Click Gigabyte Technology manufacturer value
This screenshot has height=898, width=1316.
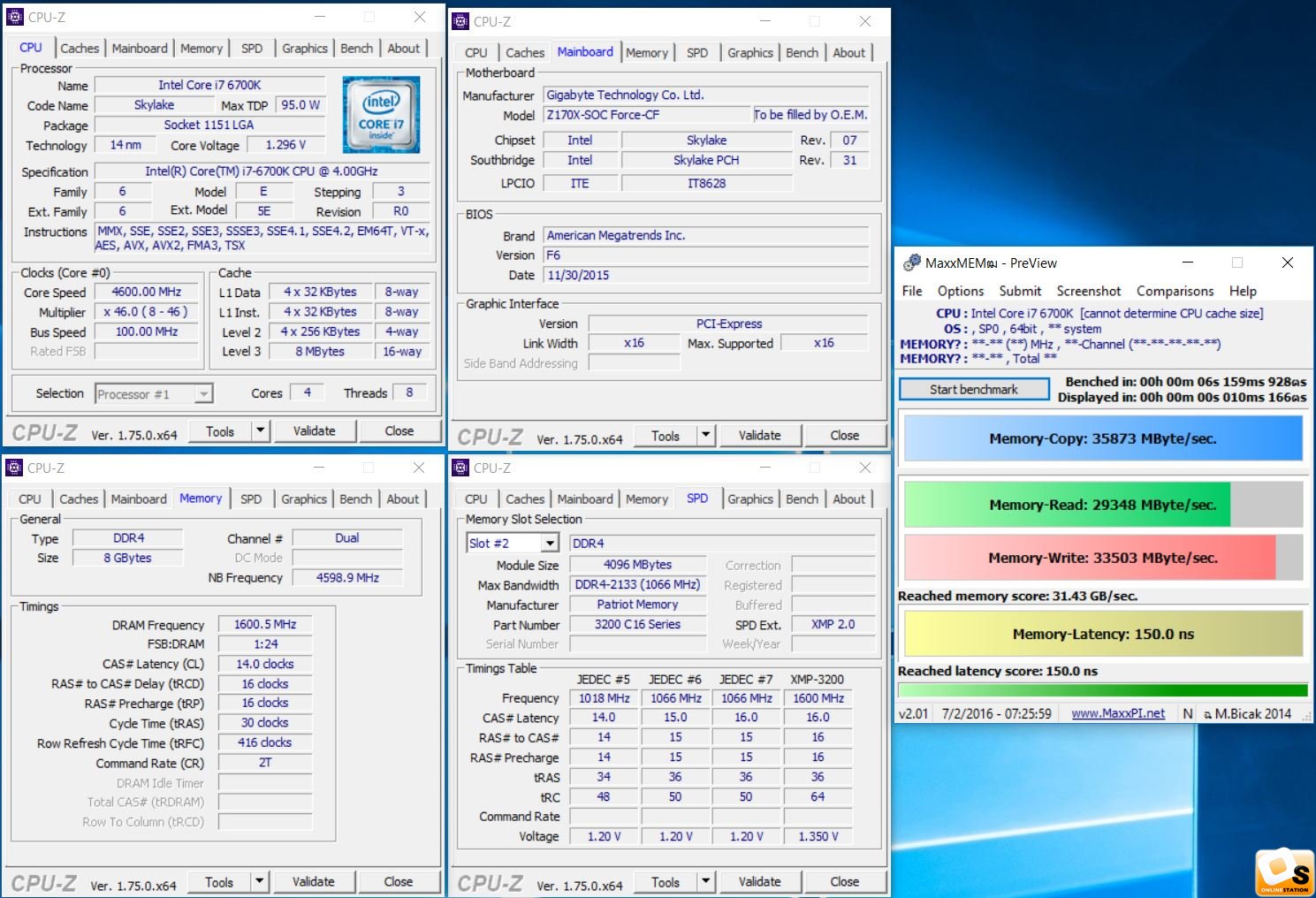click(706, 95)
